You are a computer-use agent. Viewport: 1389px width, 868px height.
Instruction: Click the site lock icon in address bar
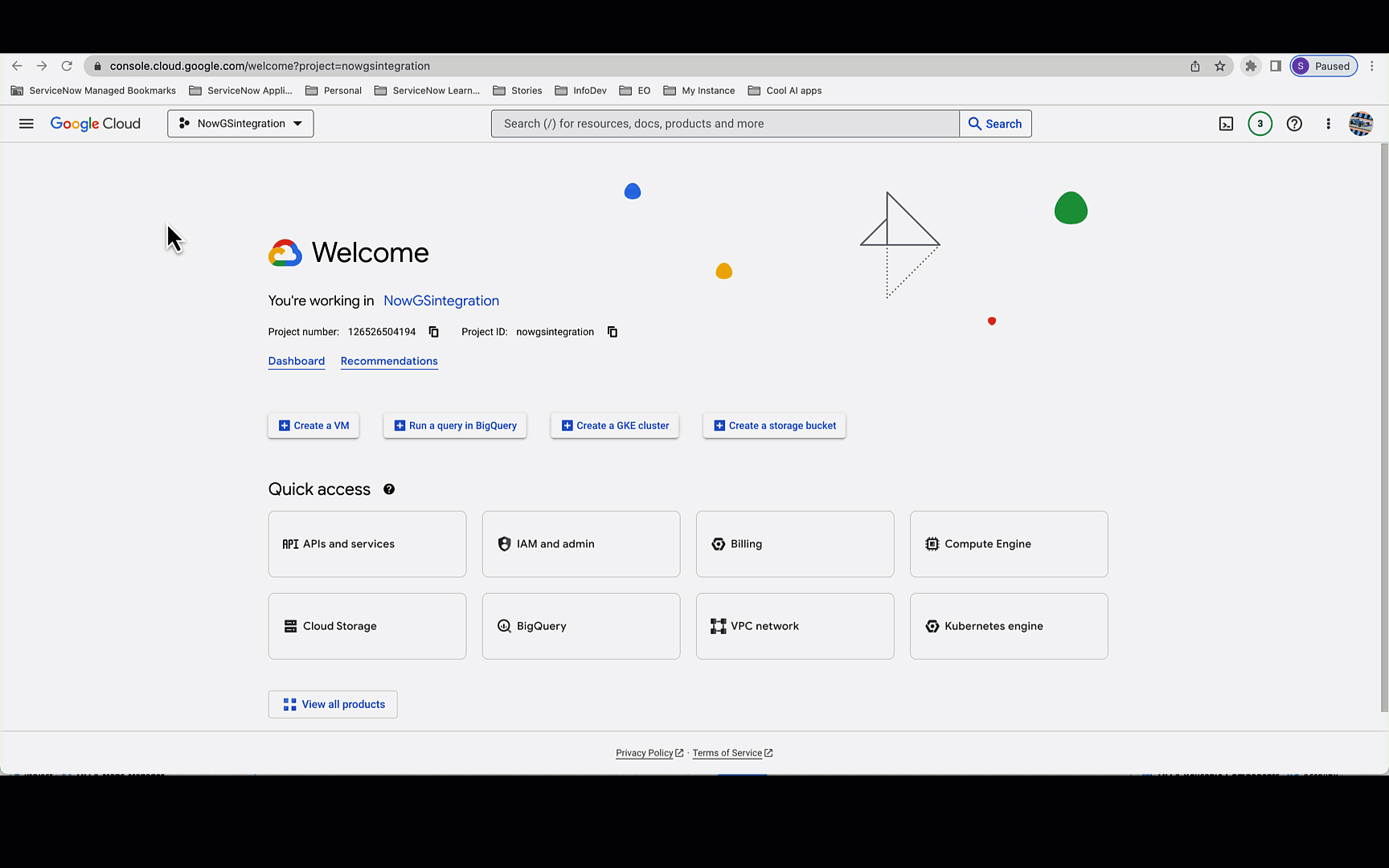point(98,66)
